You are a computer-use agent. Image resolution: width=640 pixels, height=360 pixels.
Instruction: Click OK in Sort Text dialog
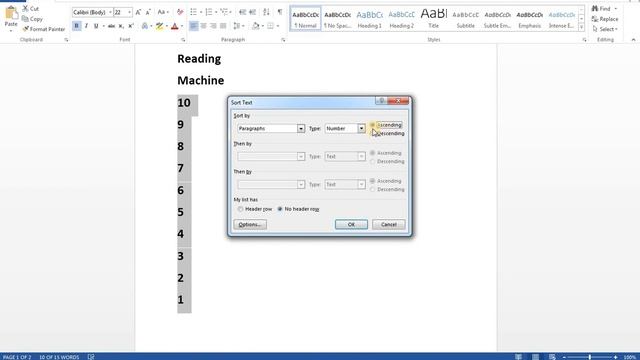click(351, 224)
